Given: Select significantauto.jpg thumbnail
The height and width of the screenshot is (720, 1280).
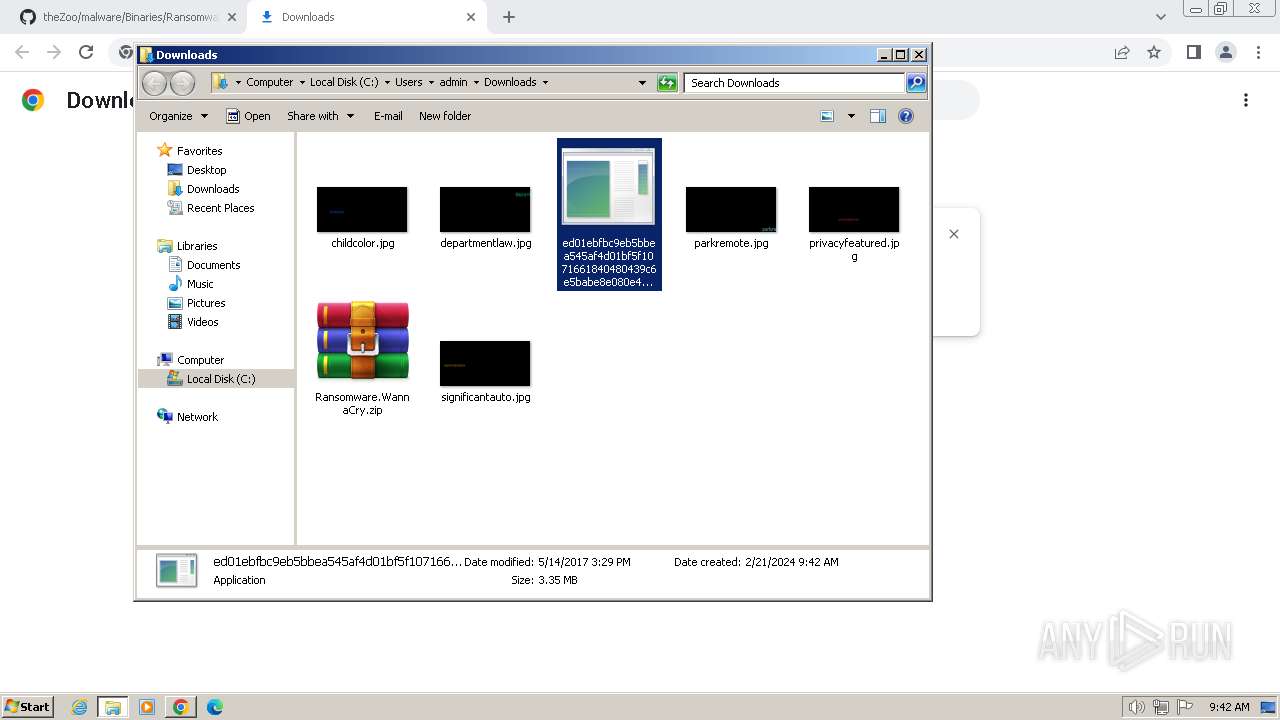Looking at the screenshot, I should pyautogui.click(x=485, y=364).
